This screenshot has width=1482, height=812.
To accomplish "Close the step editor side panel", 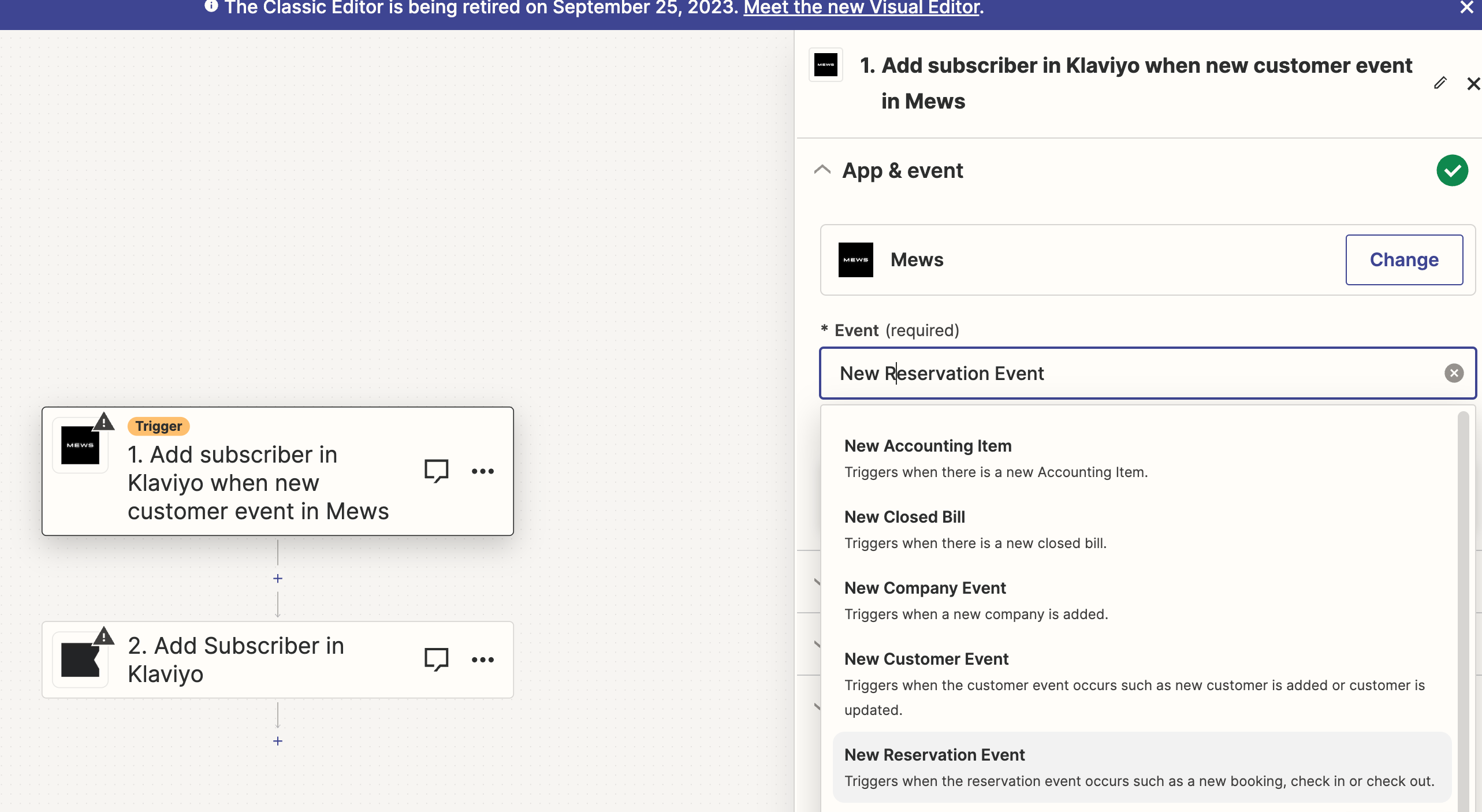I will pyautogui.click(x=1473, y=84).
